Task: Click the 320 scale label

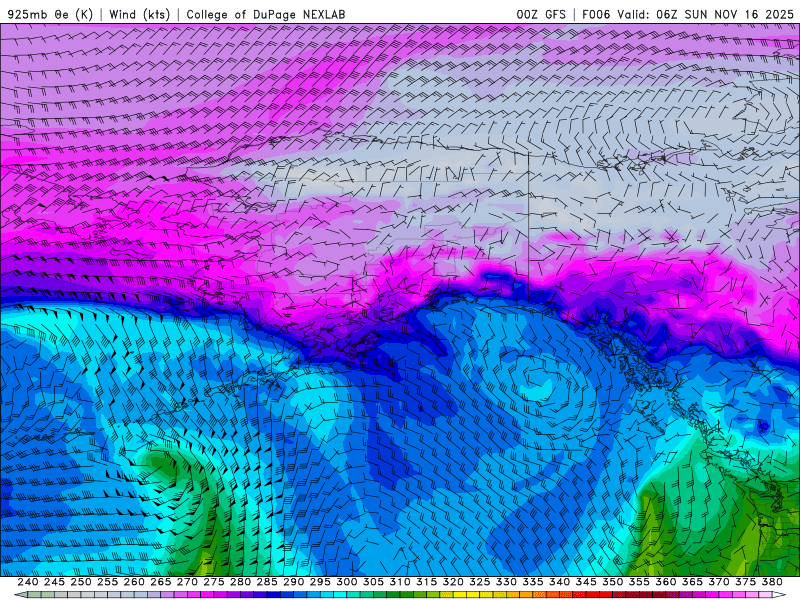Action: pyautogui.click(x=453, y=582)
